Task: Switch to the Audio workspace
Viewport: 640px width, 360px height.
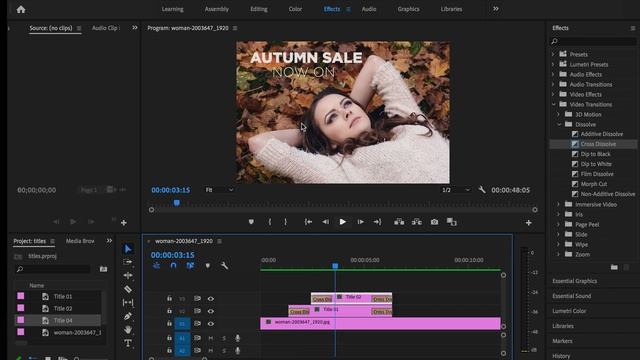Action: click(369, 9)
